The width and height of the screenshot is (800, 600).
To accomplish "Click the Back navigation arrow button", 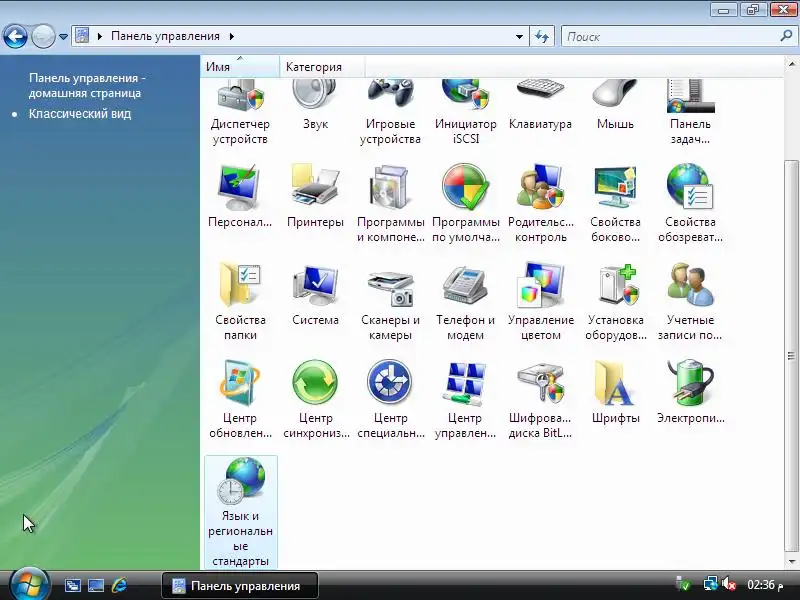I will pyautogui.click(x=15, y=37).
